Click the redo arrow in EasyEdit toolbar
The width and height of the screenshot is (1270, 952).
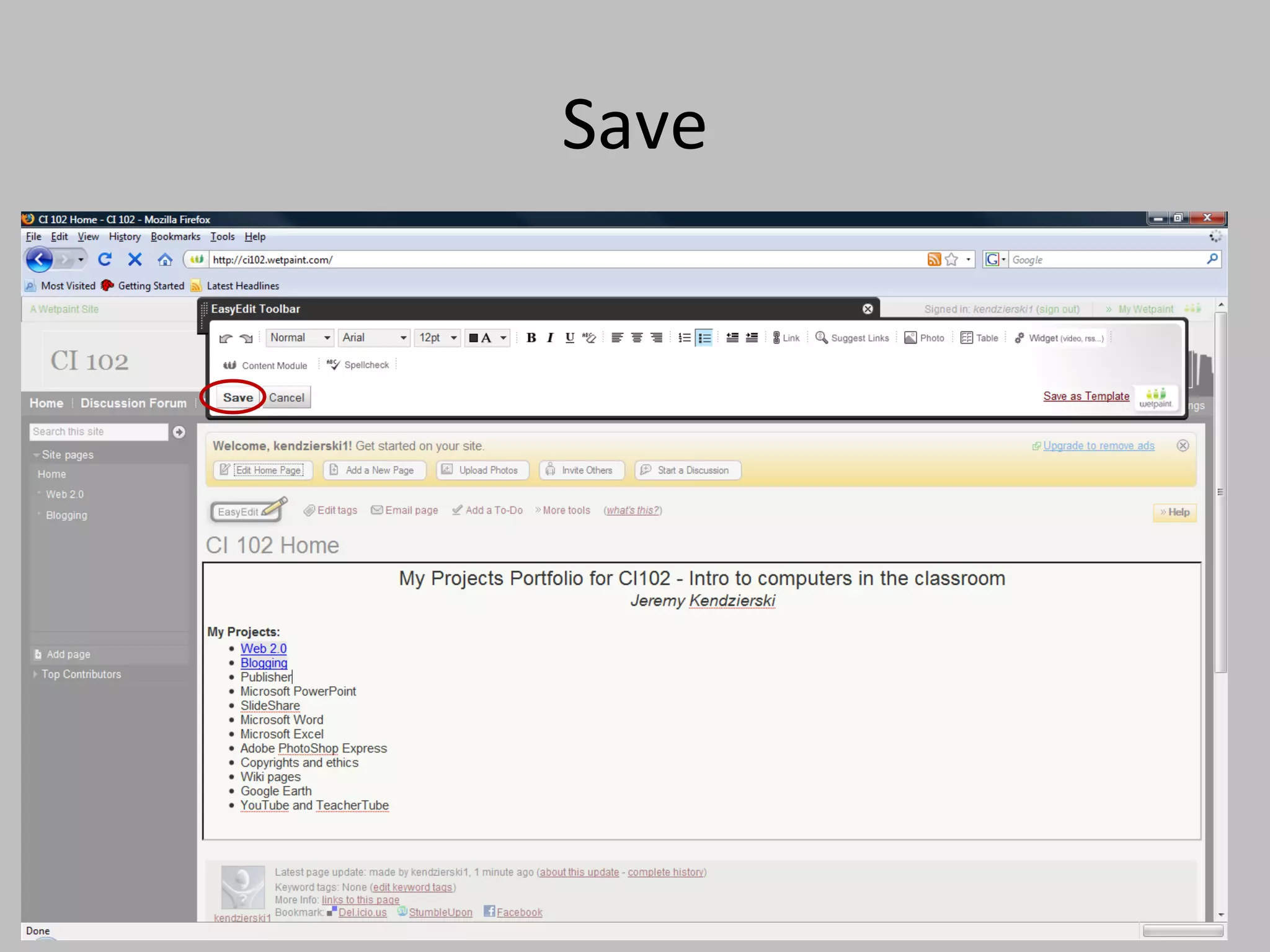pyautogui.click(x=246, y=338)
